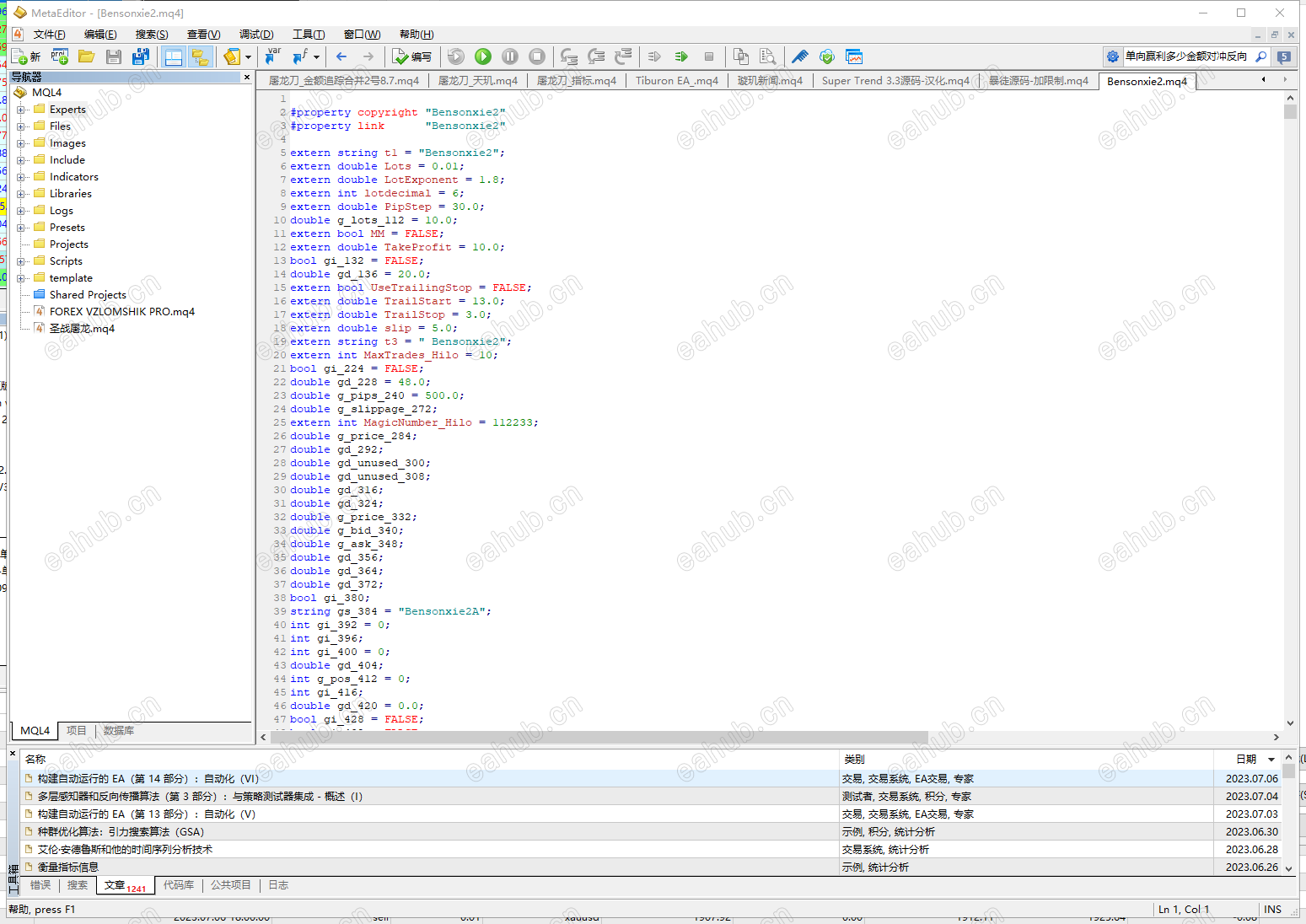Open the 调试(D) menu
Viewport: 1306px width, 924px height.
[256, 35]
